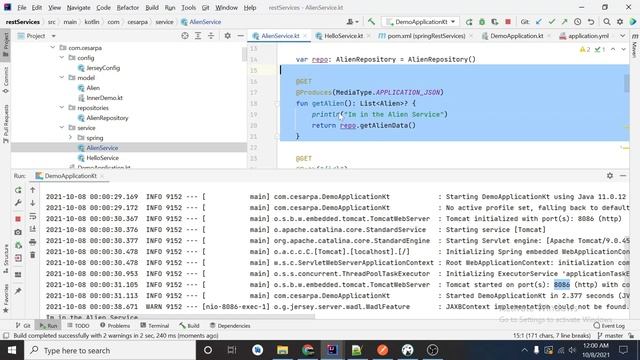Open File Explorer from taskbar
This screenshot has width=640, height=360.
[x=282, y=350]
